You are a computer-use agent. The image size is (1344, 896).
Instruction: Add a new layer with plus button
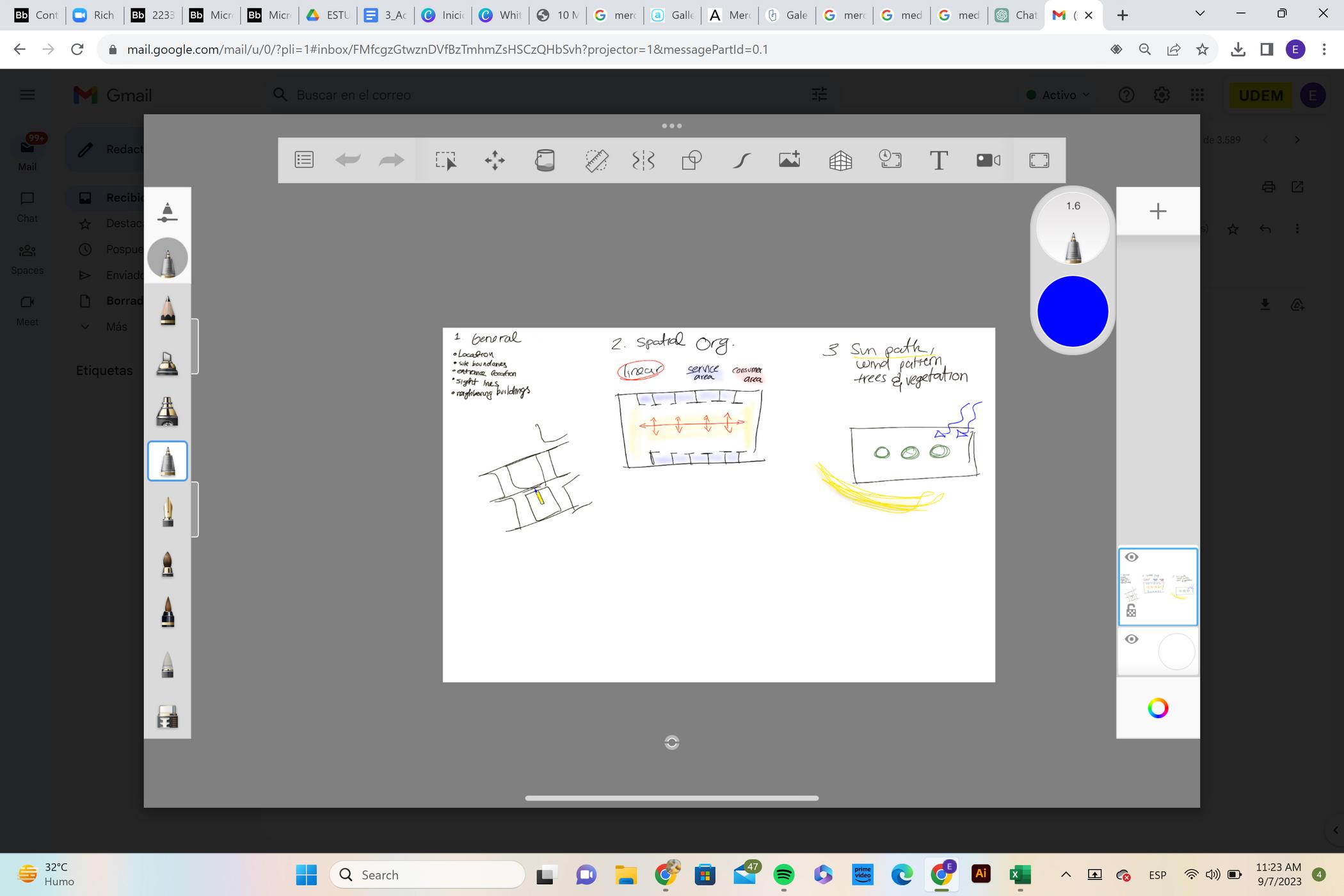(1157, 211)
